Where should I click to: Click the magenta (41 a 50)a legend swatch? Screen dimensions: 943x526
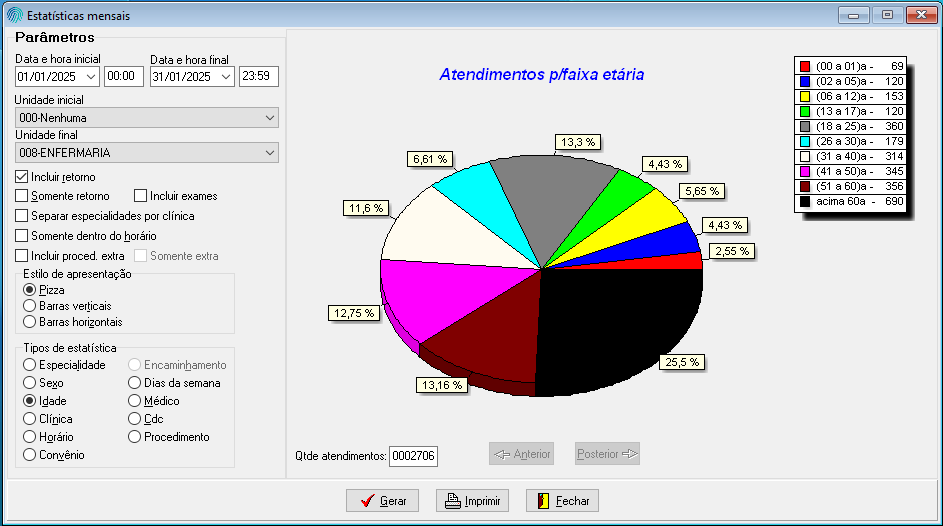click(x=805, y=172)
